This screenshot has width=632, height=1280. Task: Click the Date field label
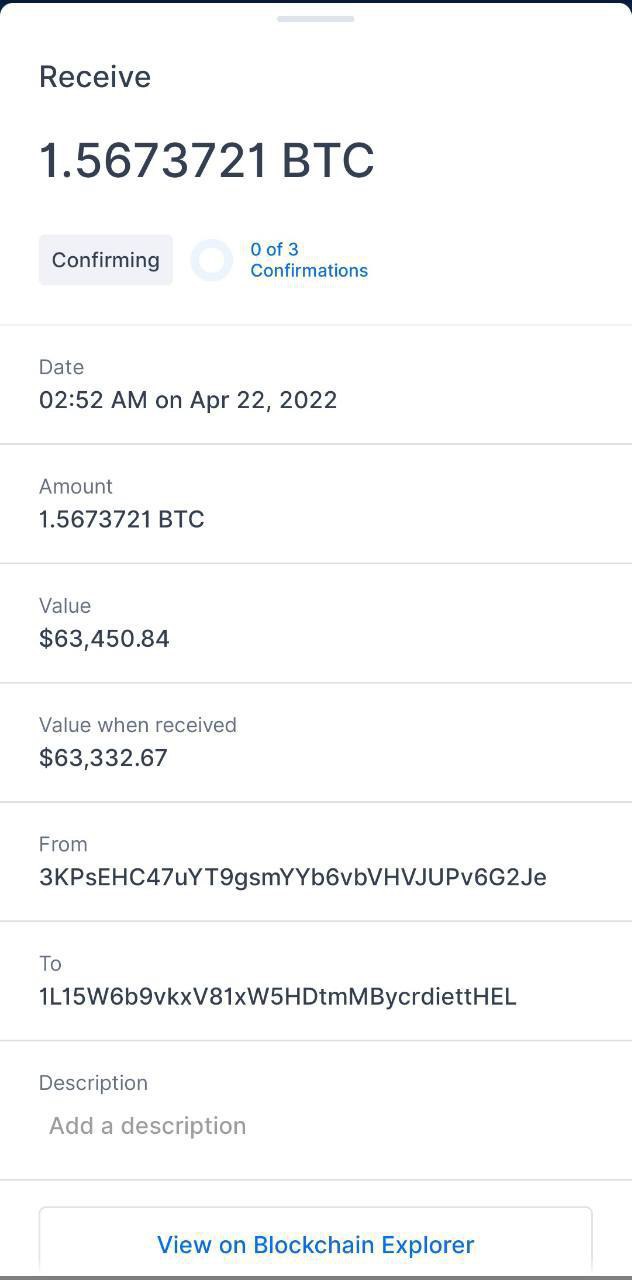[61, 367]
